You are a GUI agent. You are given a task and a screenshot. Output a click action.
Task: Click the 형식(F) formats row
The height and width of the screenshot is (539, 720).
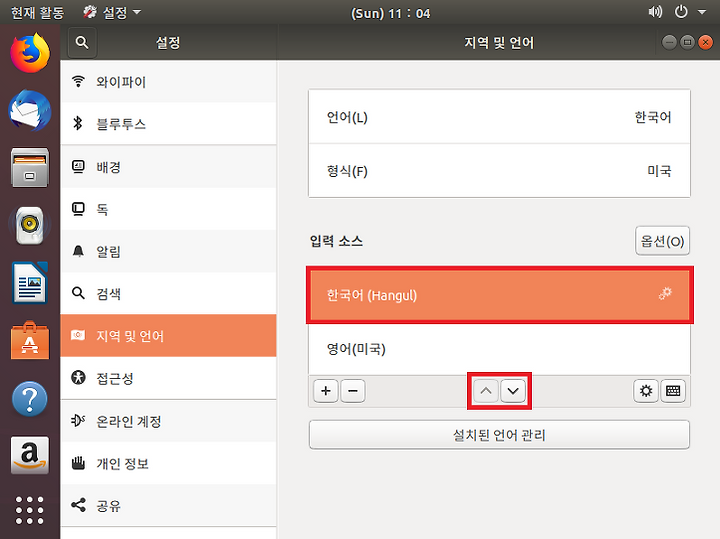pyautogui.click(x=499, y=171)
